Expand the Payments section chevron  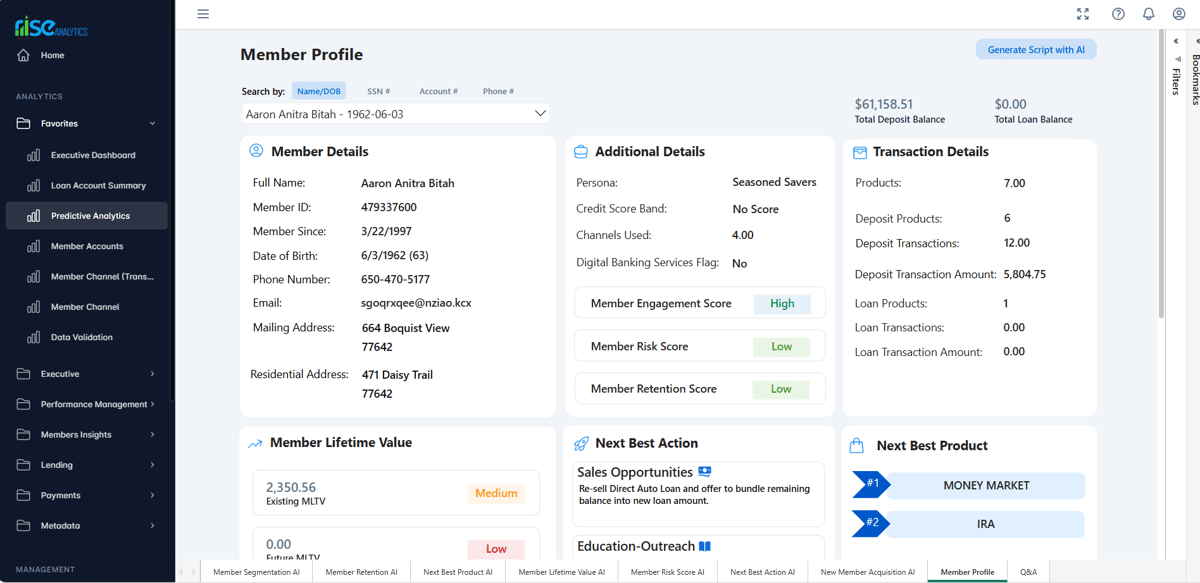pos(153,495)
